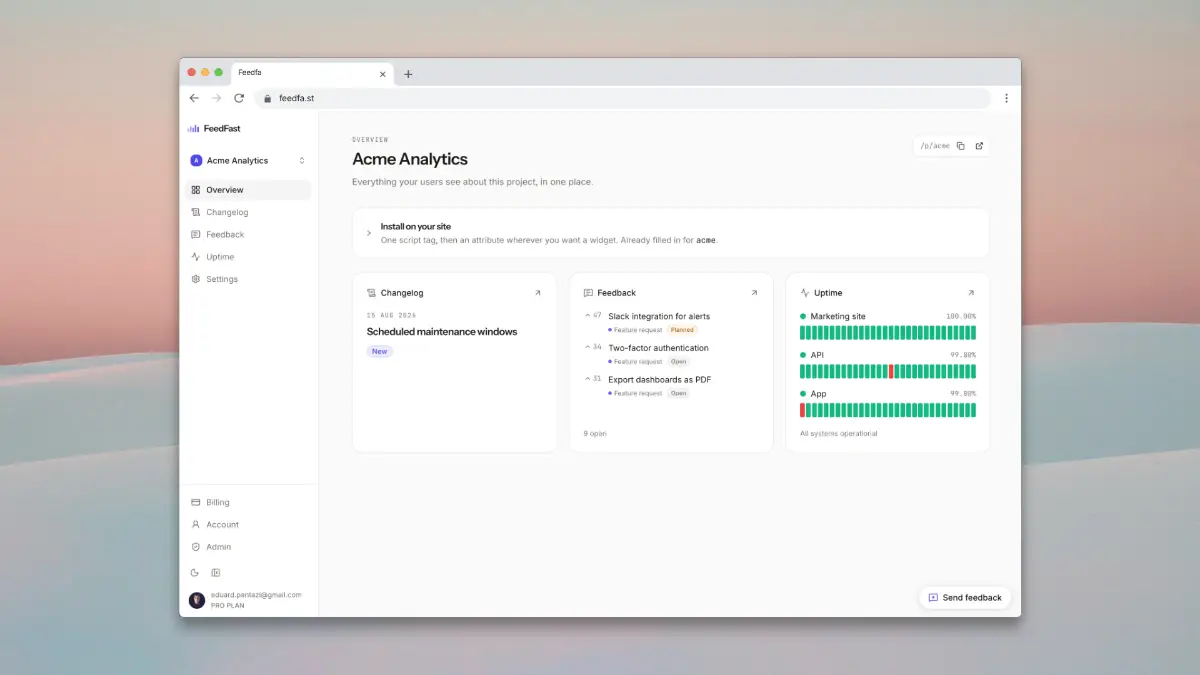1200x675 pixels.
Task: Upvote Export dashboards as PDF
Action: (592, 379)
